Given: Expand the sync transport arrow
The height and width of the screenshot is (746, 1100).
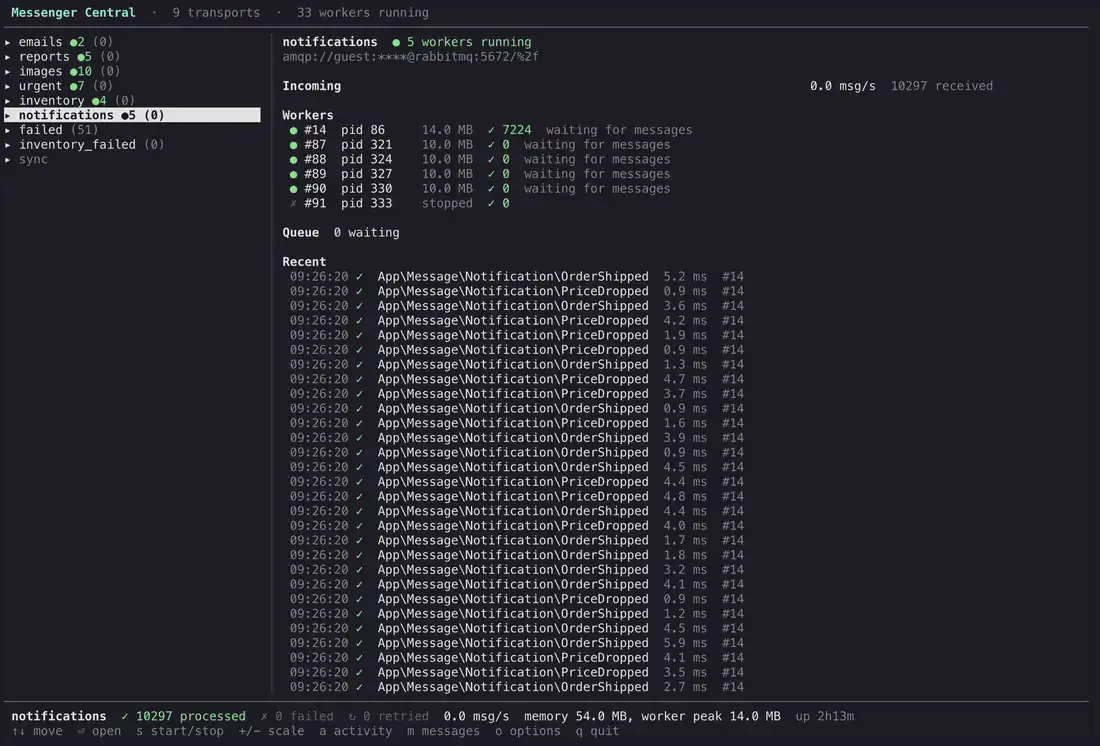Looking at the screenshot, I should [x=8, y=159].
